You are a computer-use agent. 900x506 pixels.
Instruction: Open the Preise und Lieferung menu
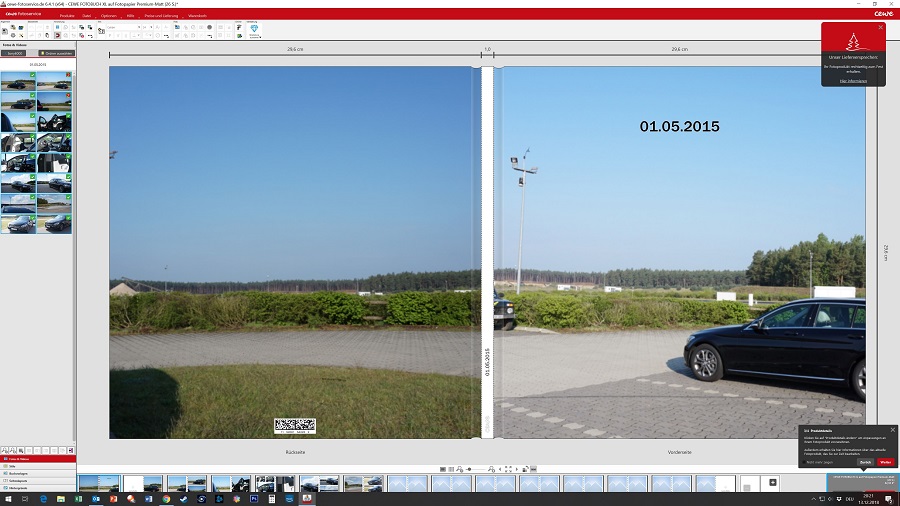[162, 16]
